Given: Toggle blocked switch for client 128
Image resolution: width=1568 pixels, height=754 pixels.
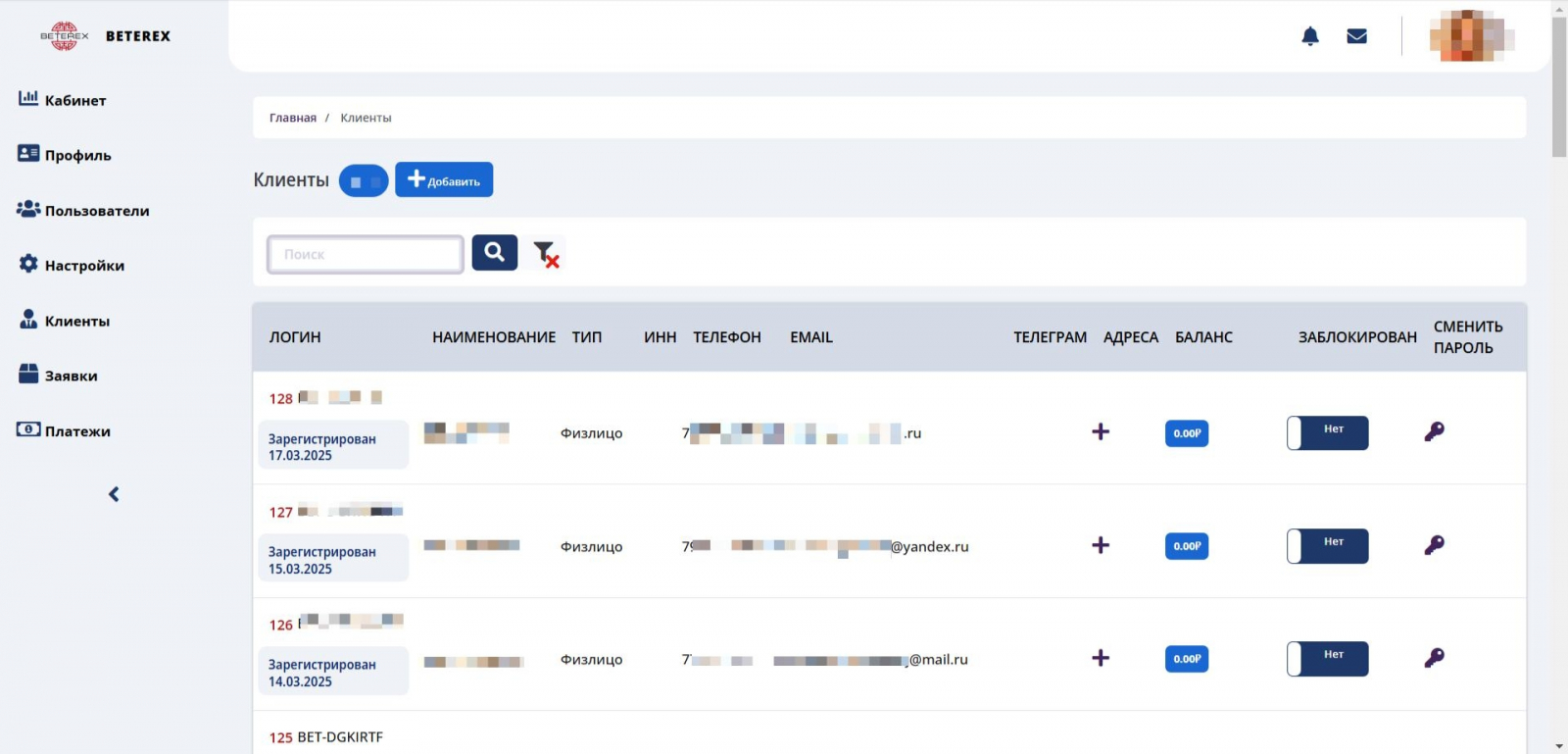Looking at the screenshot, I should (1328, 432).
